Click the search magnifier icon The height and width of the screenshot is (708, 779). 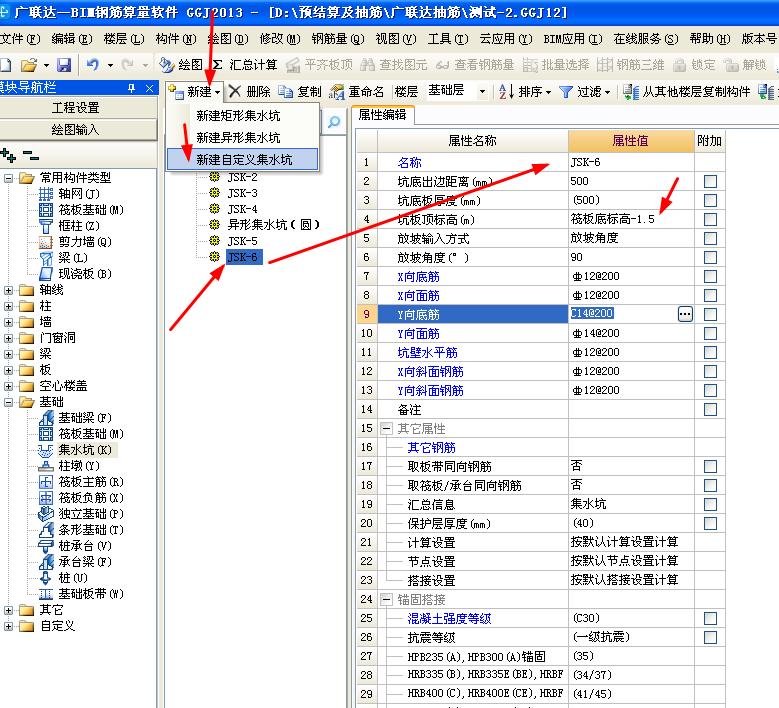pos(334,121)
